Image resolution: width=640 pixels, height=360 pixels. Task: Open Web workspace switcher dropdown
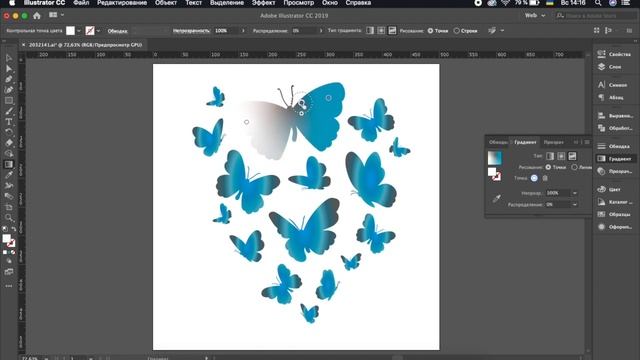click(535, 16)
